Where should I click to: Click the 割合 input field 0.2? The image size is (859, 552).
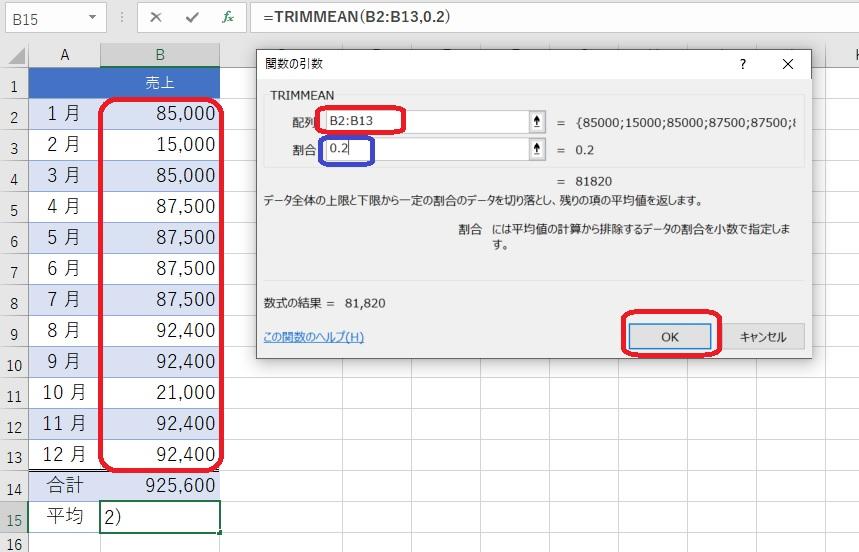(426, 148)
